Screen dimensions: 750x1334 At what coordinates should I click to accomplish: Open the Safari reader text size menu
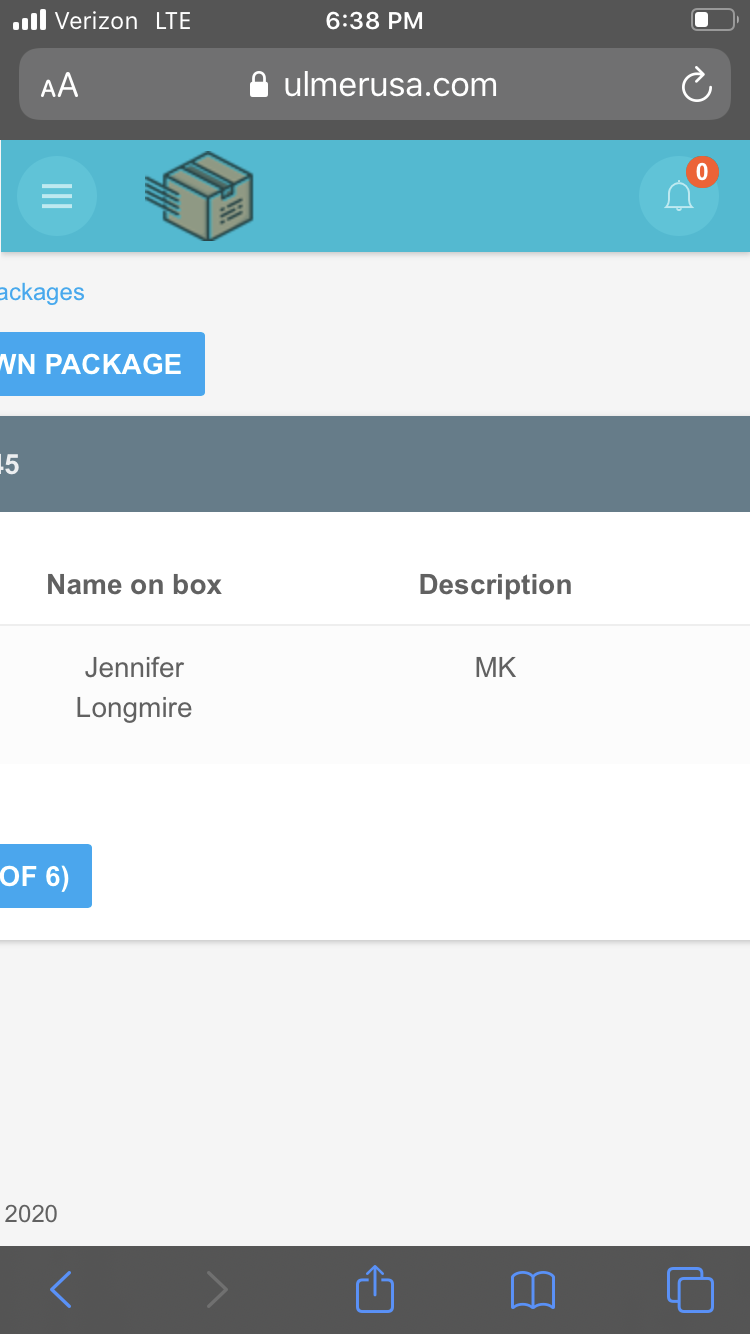(x=60, y=86)
